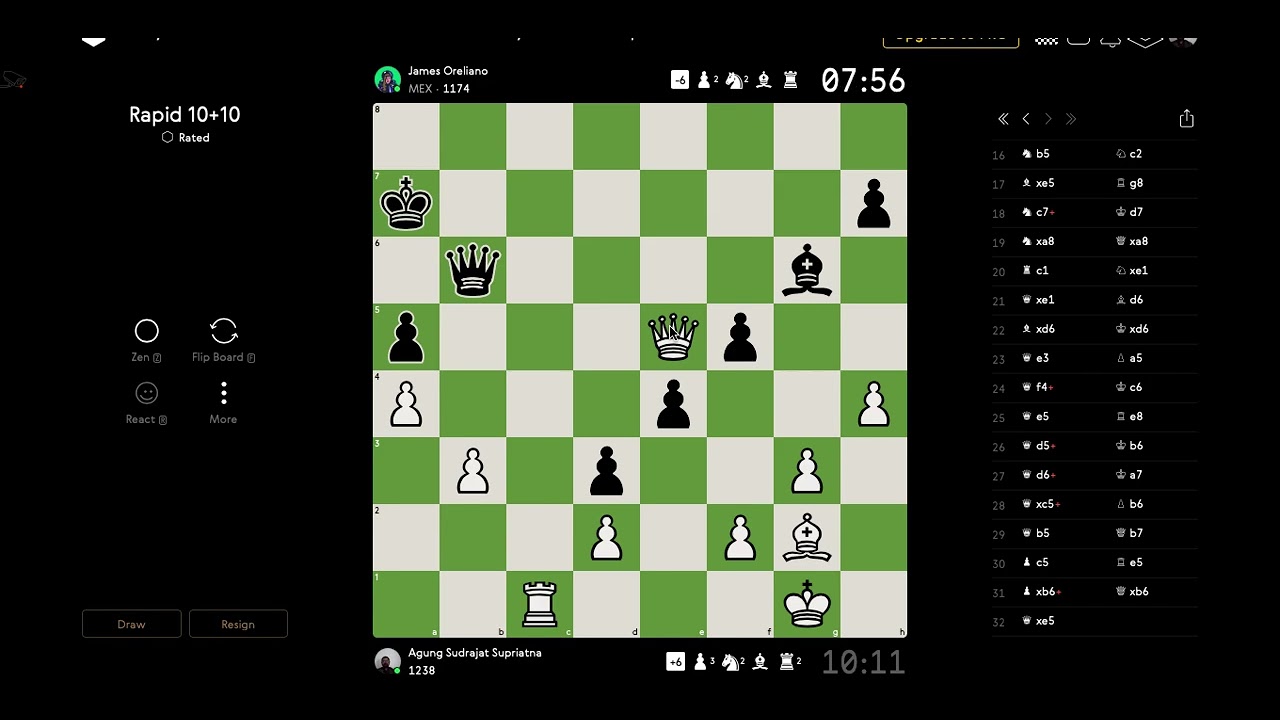Select move 27 black king a7

(x=1128, y=475)
